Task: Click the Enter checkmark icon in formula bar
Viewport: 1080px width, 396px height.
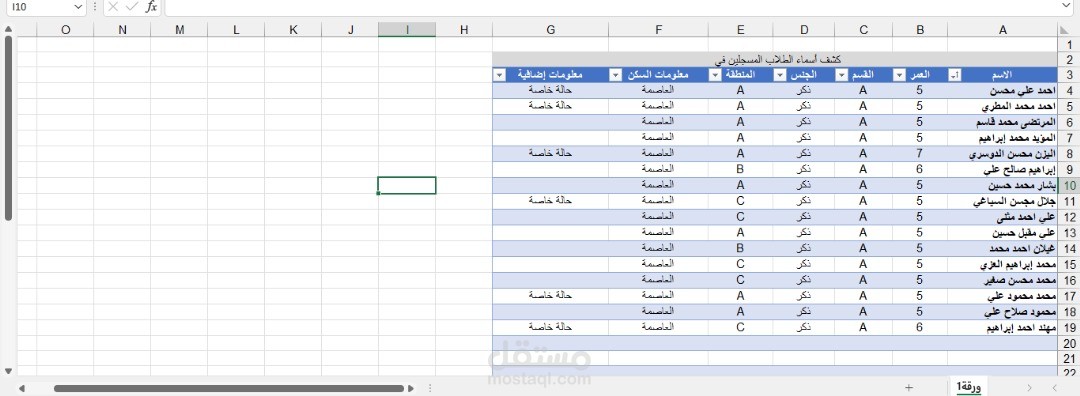Action: pyautogui.click(x=132, y=7)
